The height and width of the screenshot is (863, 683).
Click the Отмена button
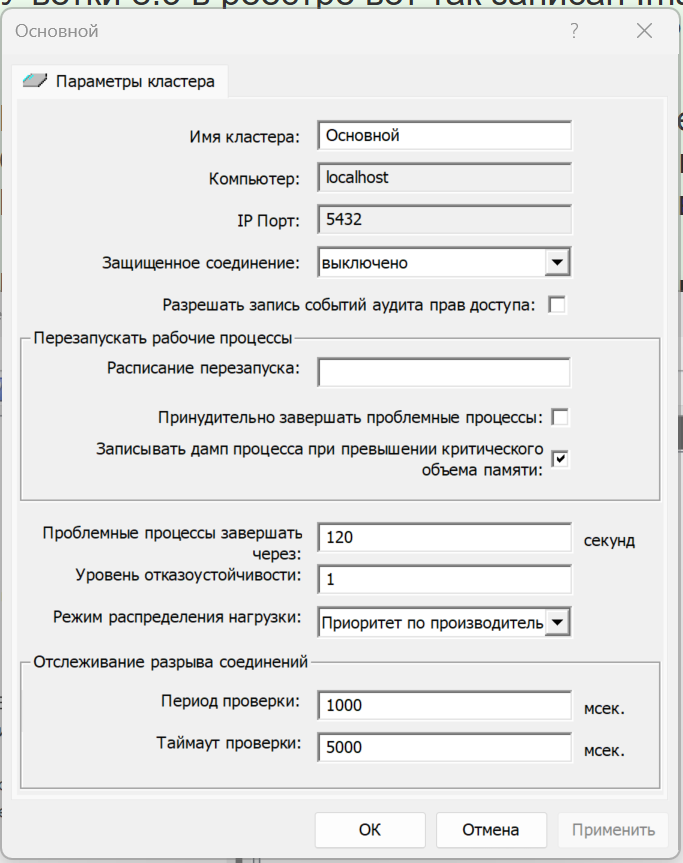click(x=490, y=829)
